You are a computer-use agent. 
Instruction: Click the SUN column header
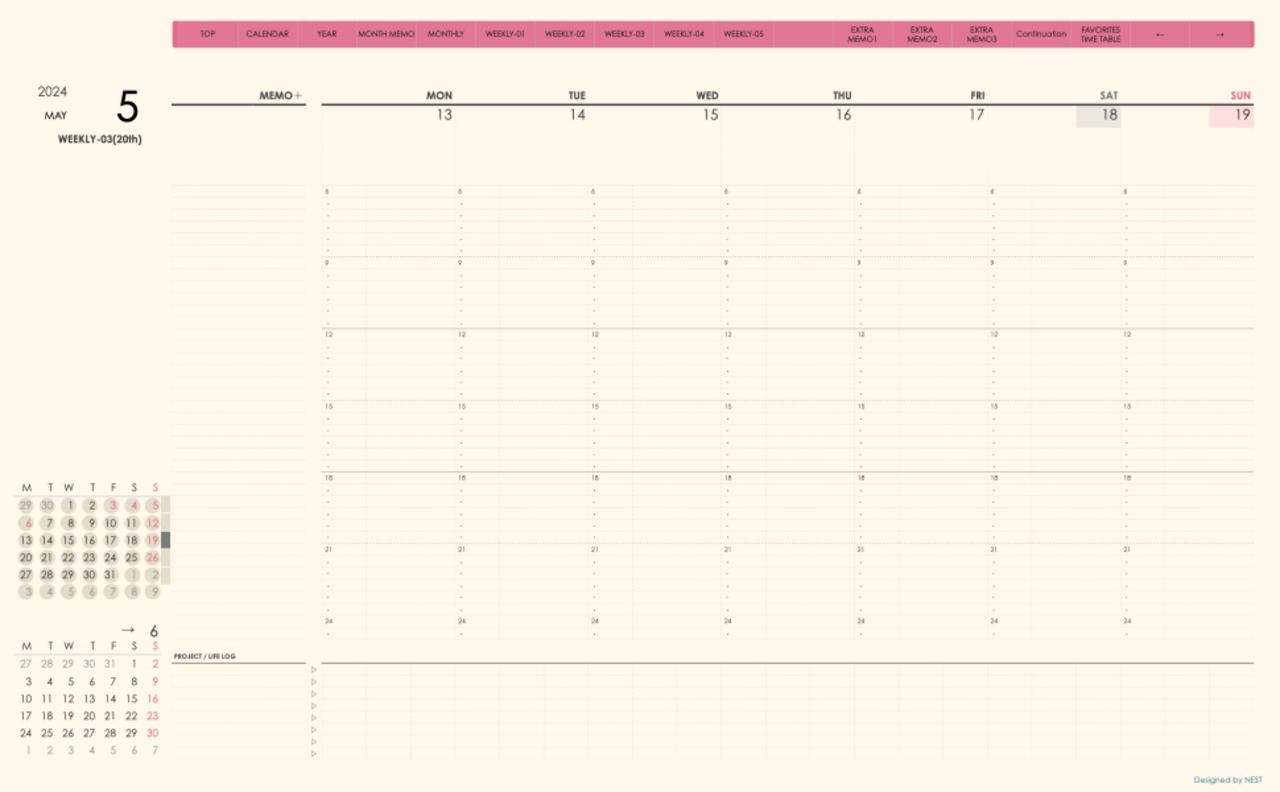(x=1241, y=96)
